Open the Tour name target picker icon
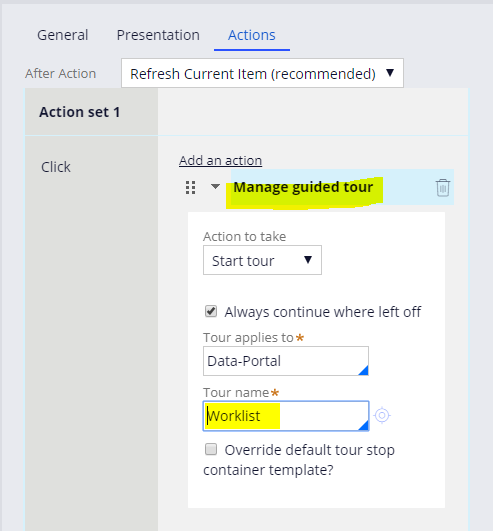Image resolution: width=493 pixels, height=531 pixels. coord(382,415)
